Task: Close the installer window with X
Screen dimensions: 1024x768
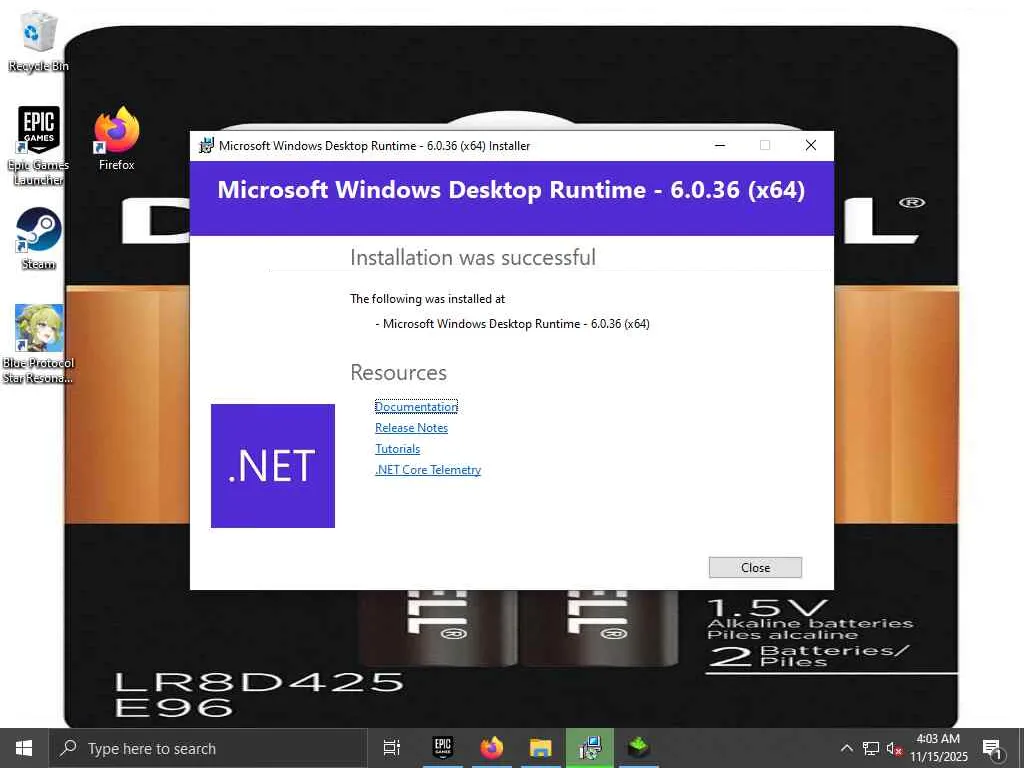Action: coord(810,145)
